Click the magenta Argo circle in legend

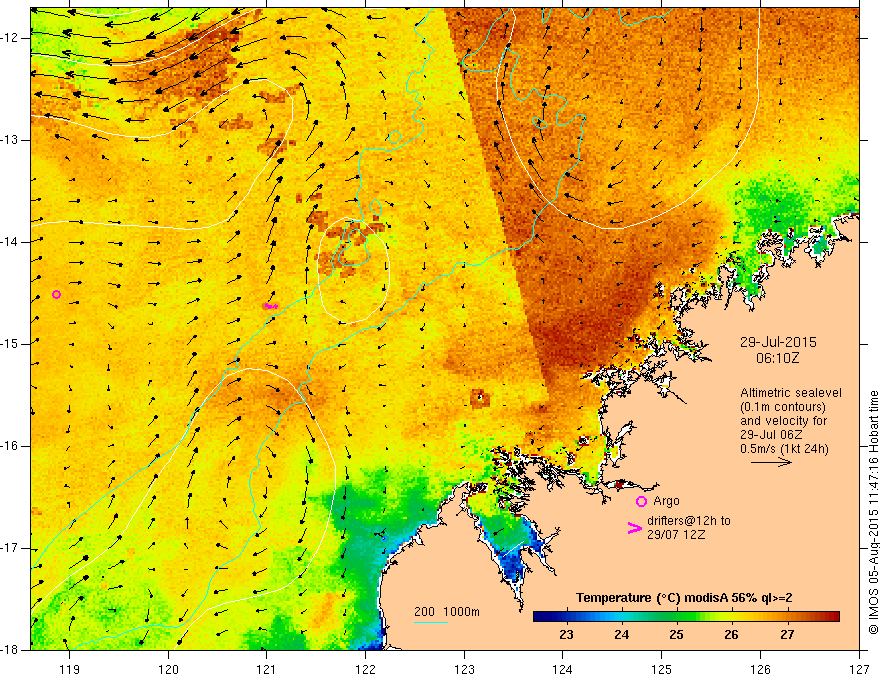(641, 501)
